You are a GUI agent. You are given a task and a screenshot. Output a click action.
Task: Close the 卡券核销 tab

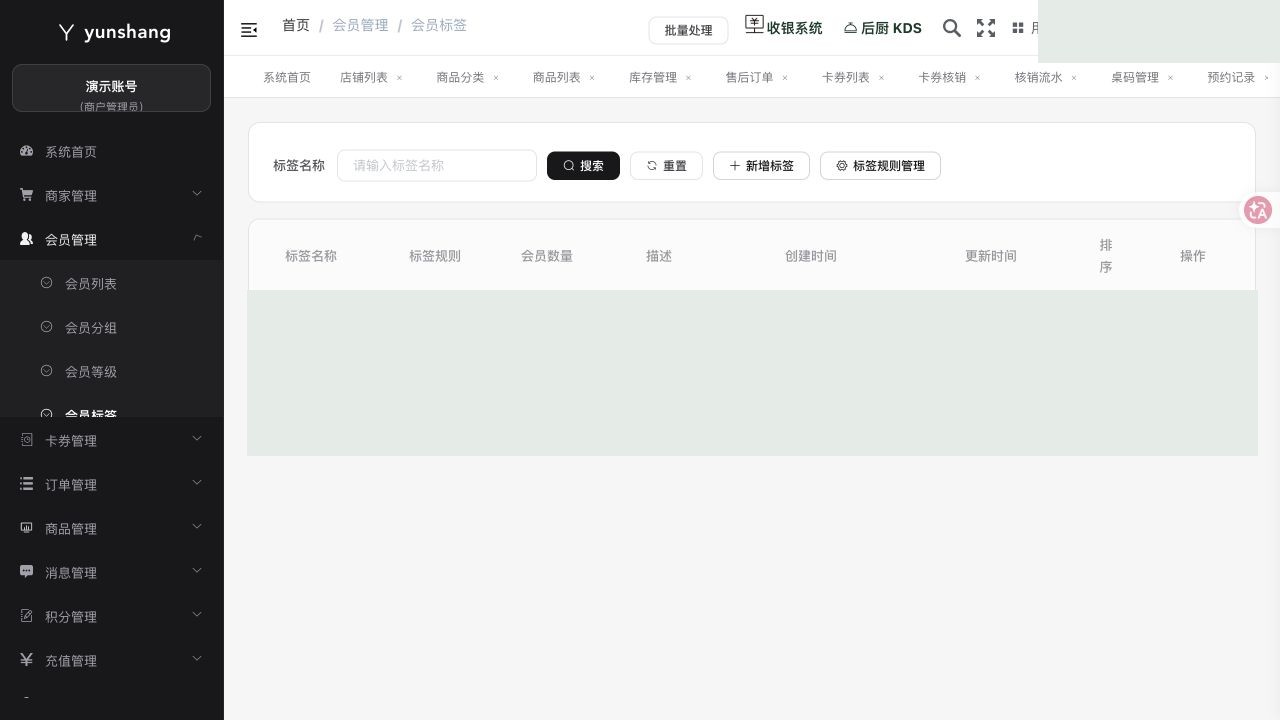pos(978,78)
